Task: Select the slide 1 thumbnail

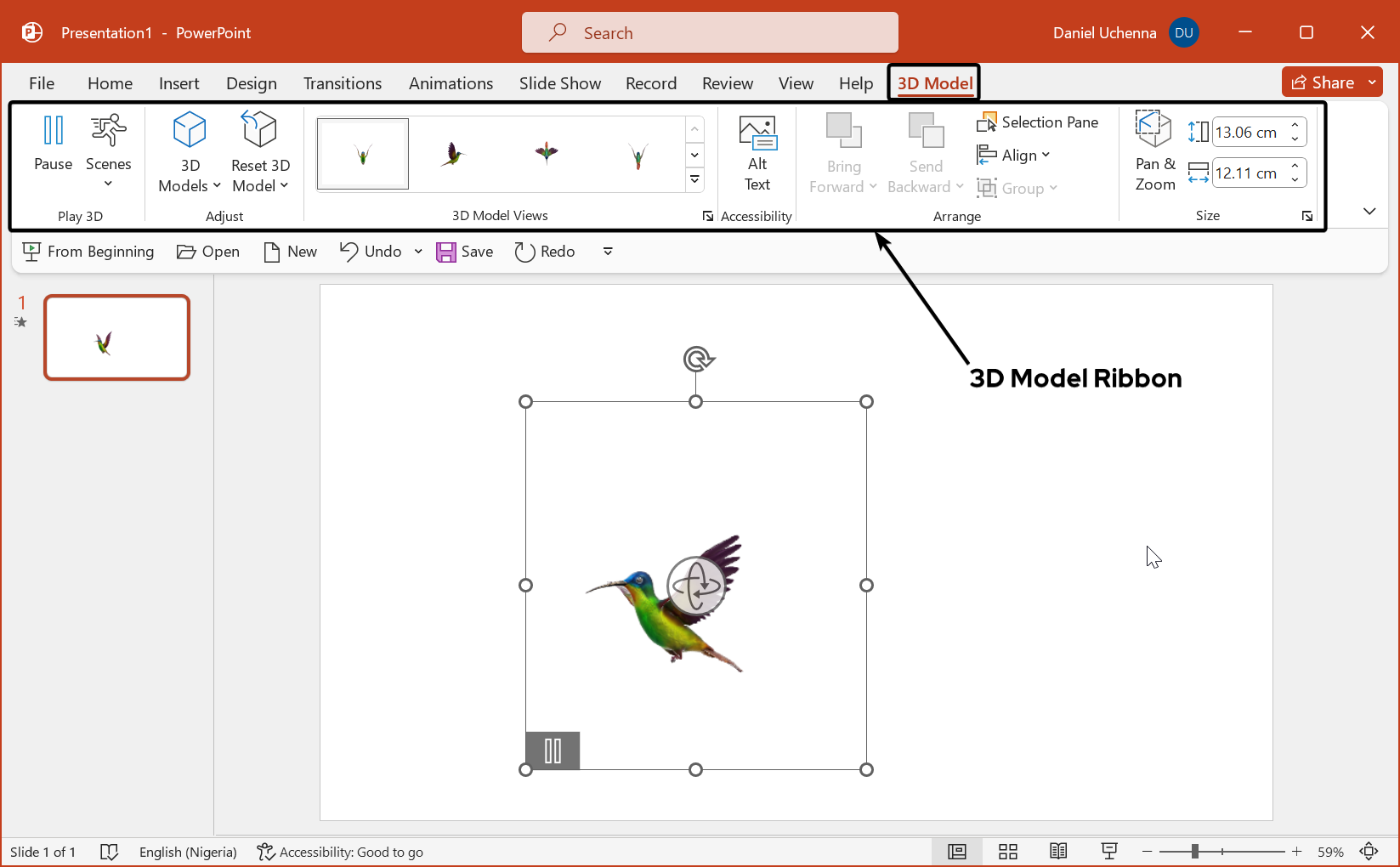Action: pyautogui.click(x=116, y=337)
